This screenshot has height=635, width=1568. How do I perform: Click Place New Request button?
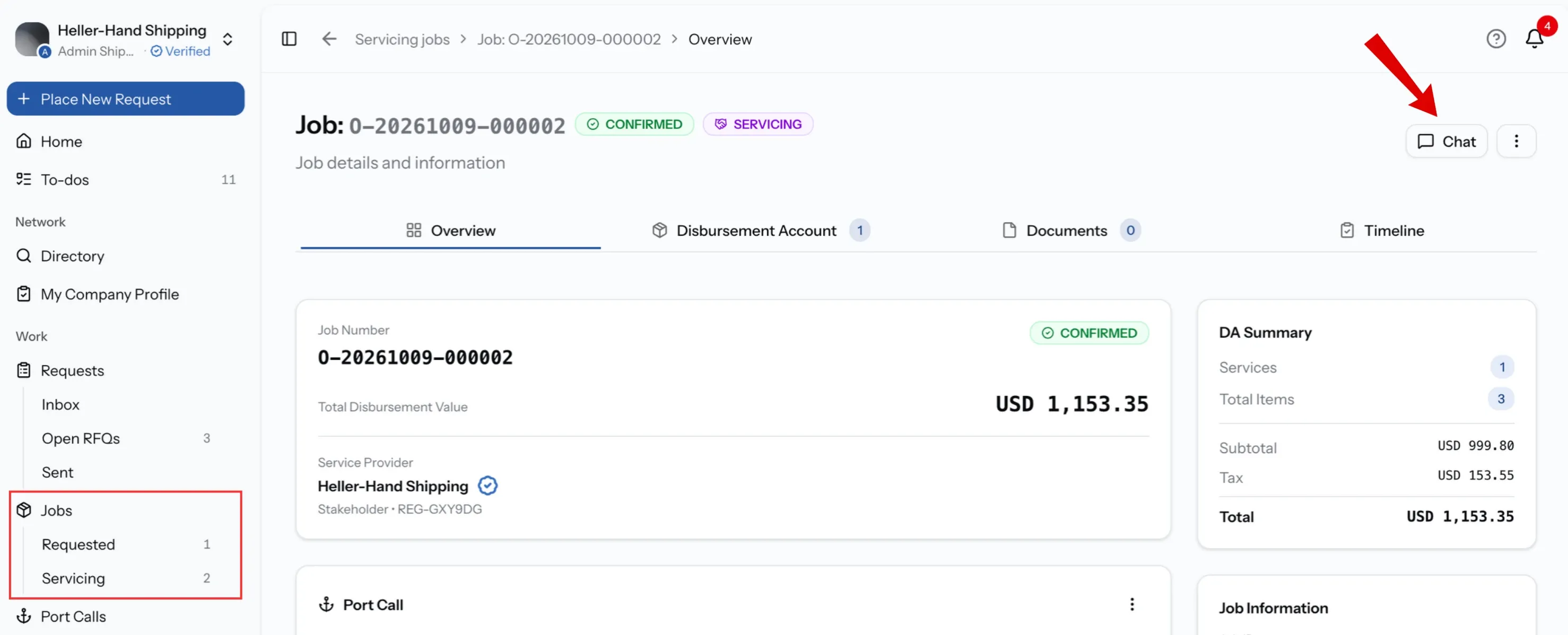pyautogui.click(x=125, y=99)
